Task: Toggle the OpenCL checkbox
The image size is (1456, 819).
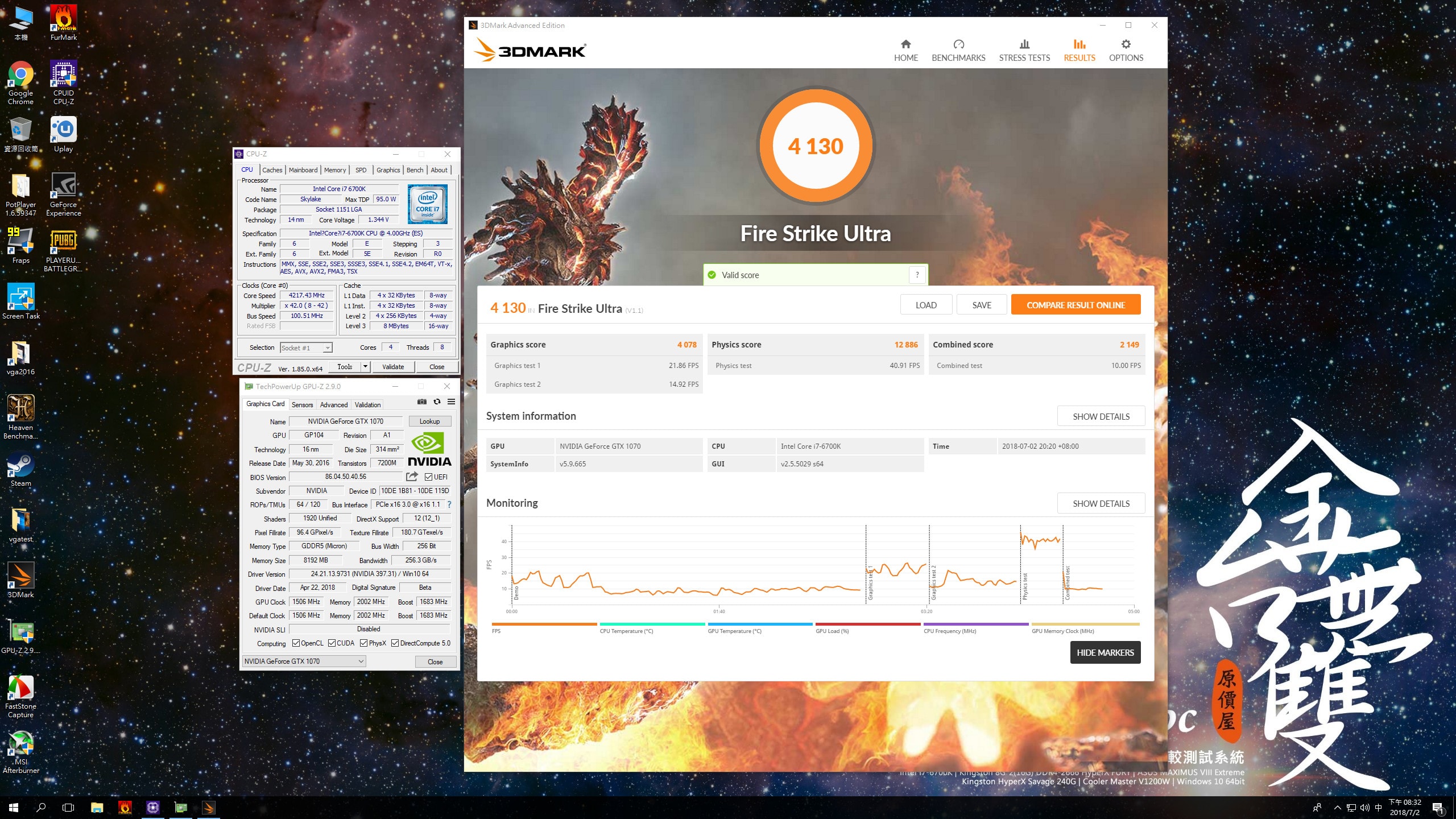Action: click(296, 643)
